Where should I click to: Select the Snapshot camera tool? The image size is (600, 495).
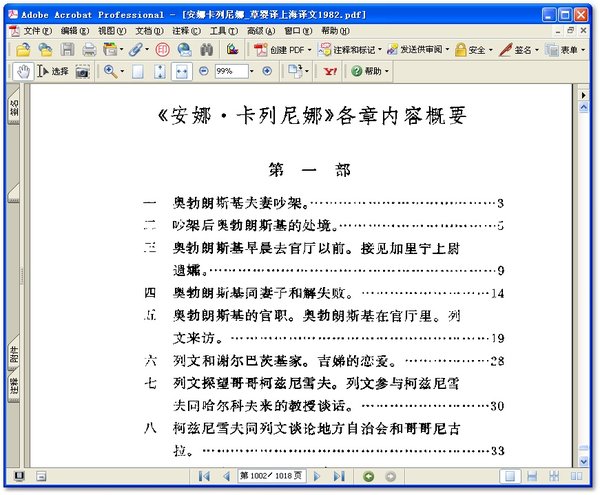pyautogui.click(x=82, y=72)
